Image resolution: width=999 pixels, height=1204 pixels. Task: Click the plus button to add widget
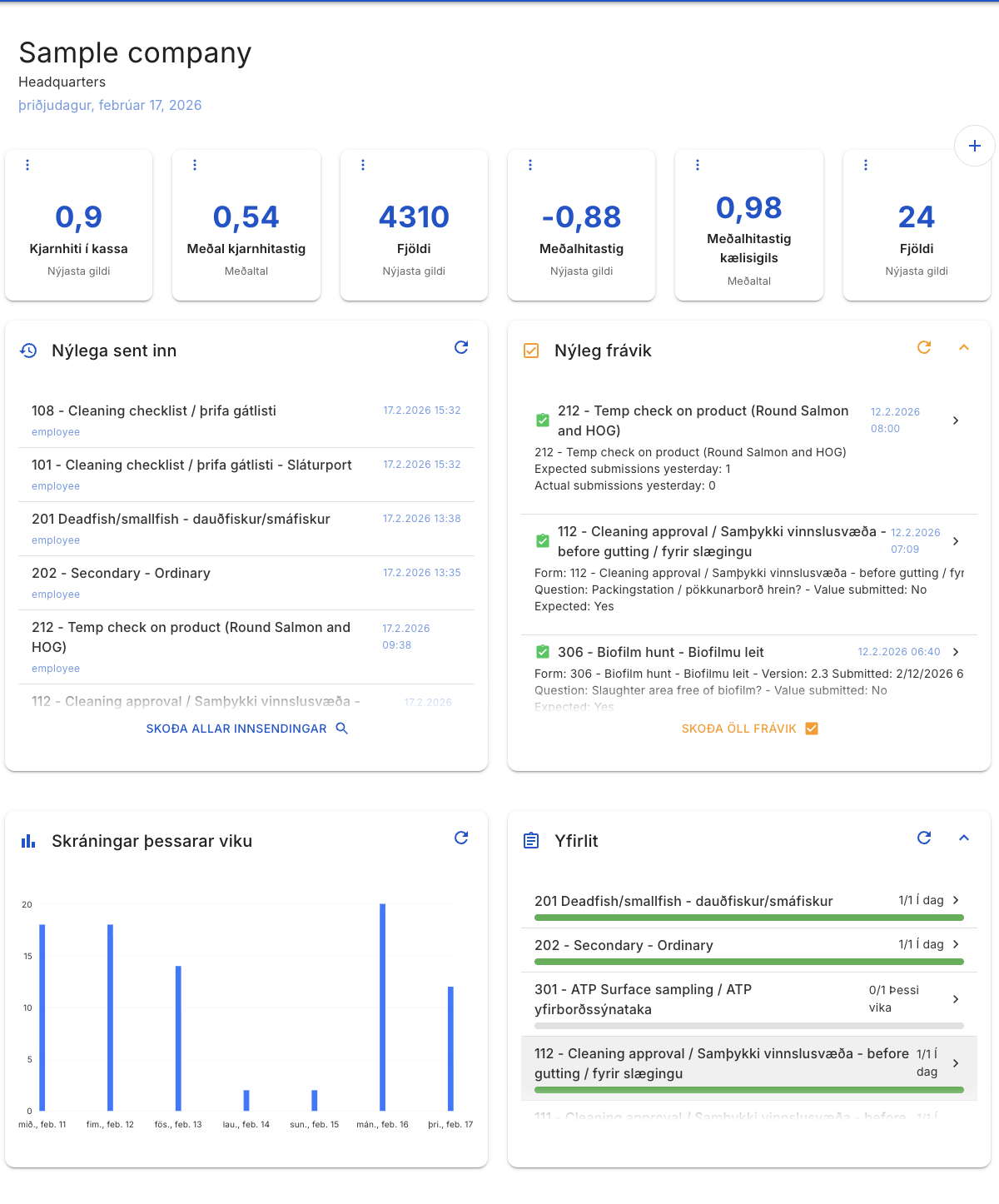click(974, 146)
